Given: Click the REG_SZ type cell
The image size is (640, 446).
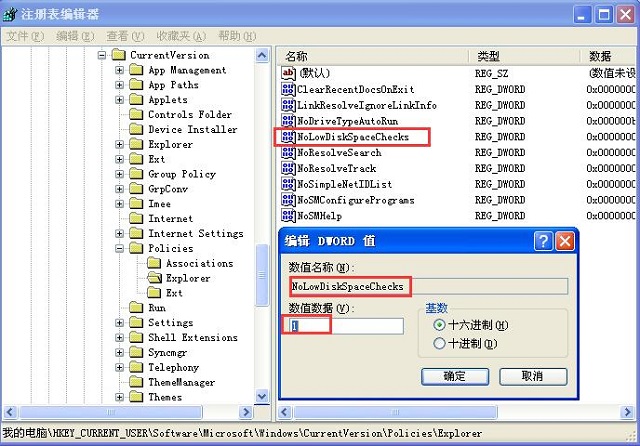Looking at the screenshot, I should point(491,73).
